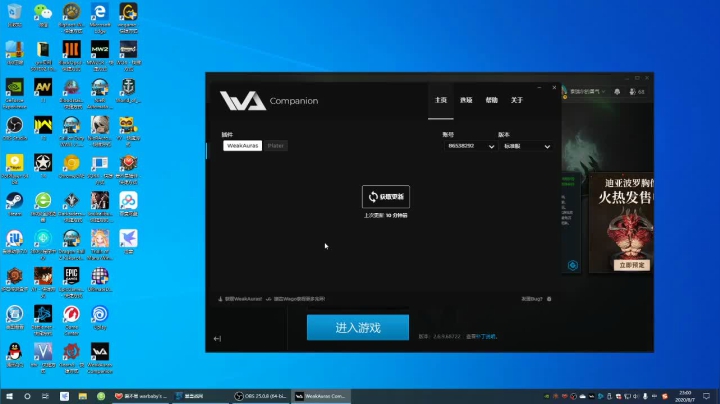This screenshot has height=404, width=720.
Task: Click the taskbar clock and date
Action: click(685, 396)
